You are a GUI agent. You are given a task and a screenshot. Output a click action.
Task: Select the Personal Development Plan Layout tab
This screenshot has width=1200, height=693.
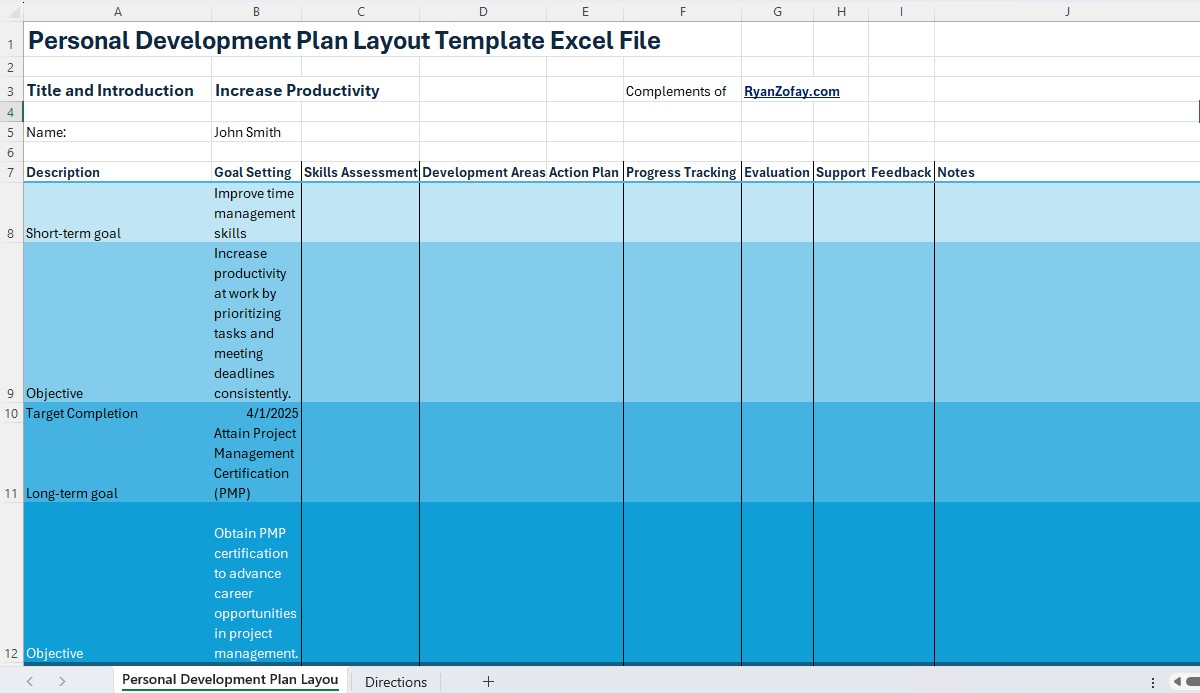[x=229, y=679]
